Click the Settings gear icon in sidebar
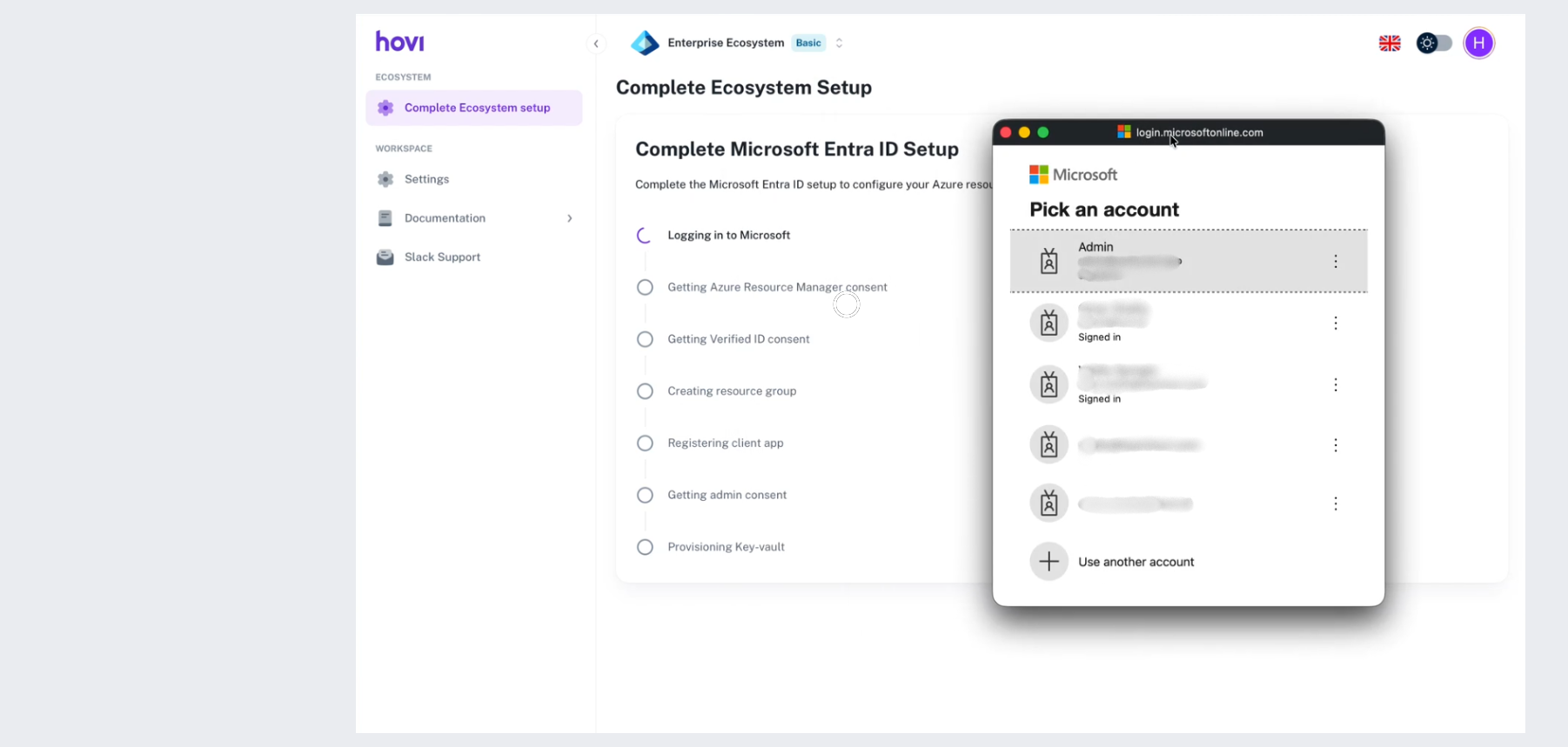This screenshot has height=747, width=1568. 385,179
